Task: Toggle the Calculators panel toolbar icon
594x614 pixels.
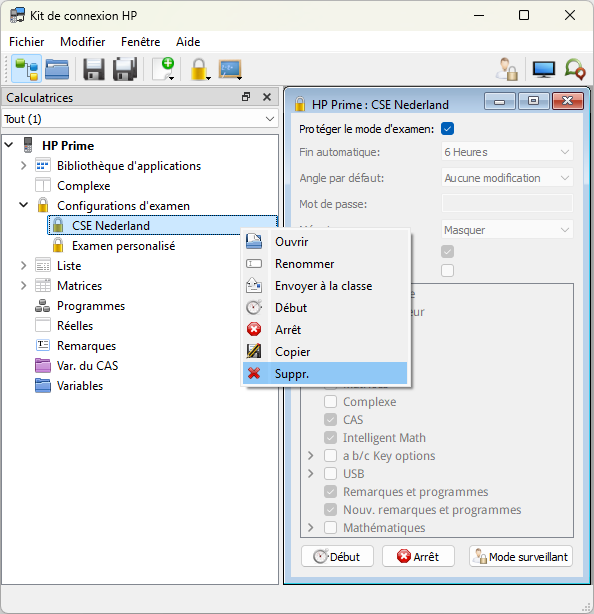Action: click(x=26, y=69)
